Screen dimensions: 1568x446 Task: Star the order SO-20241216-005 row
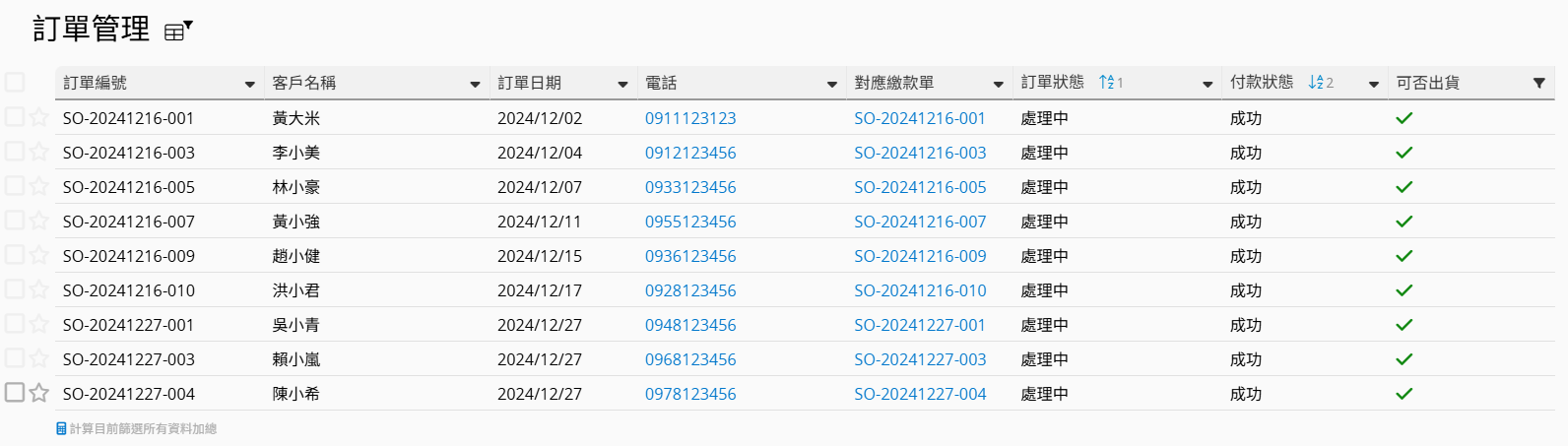[38, 187]
